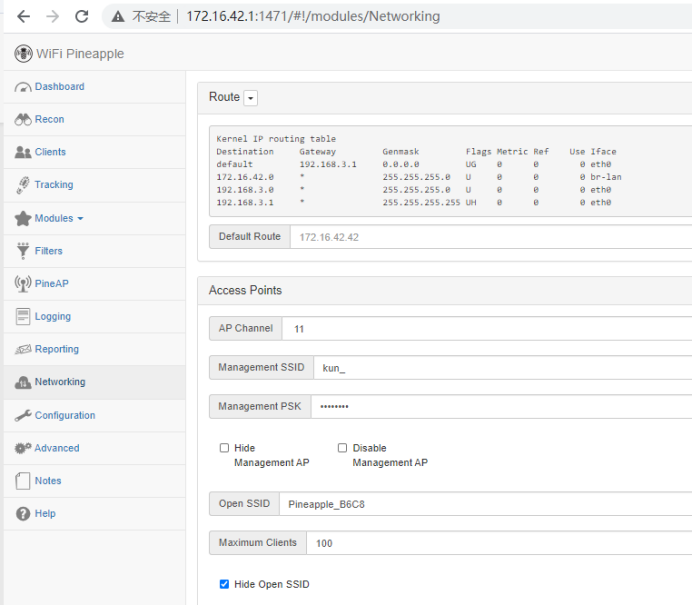Click the Advanced gears icon
The height and width of the screenshot is (605, 692).
click(24, 449)
